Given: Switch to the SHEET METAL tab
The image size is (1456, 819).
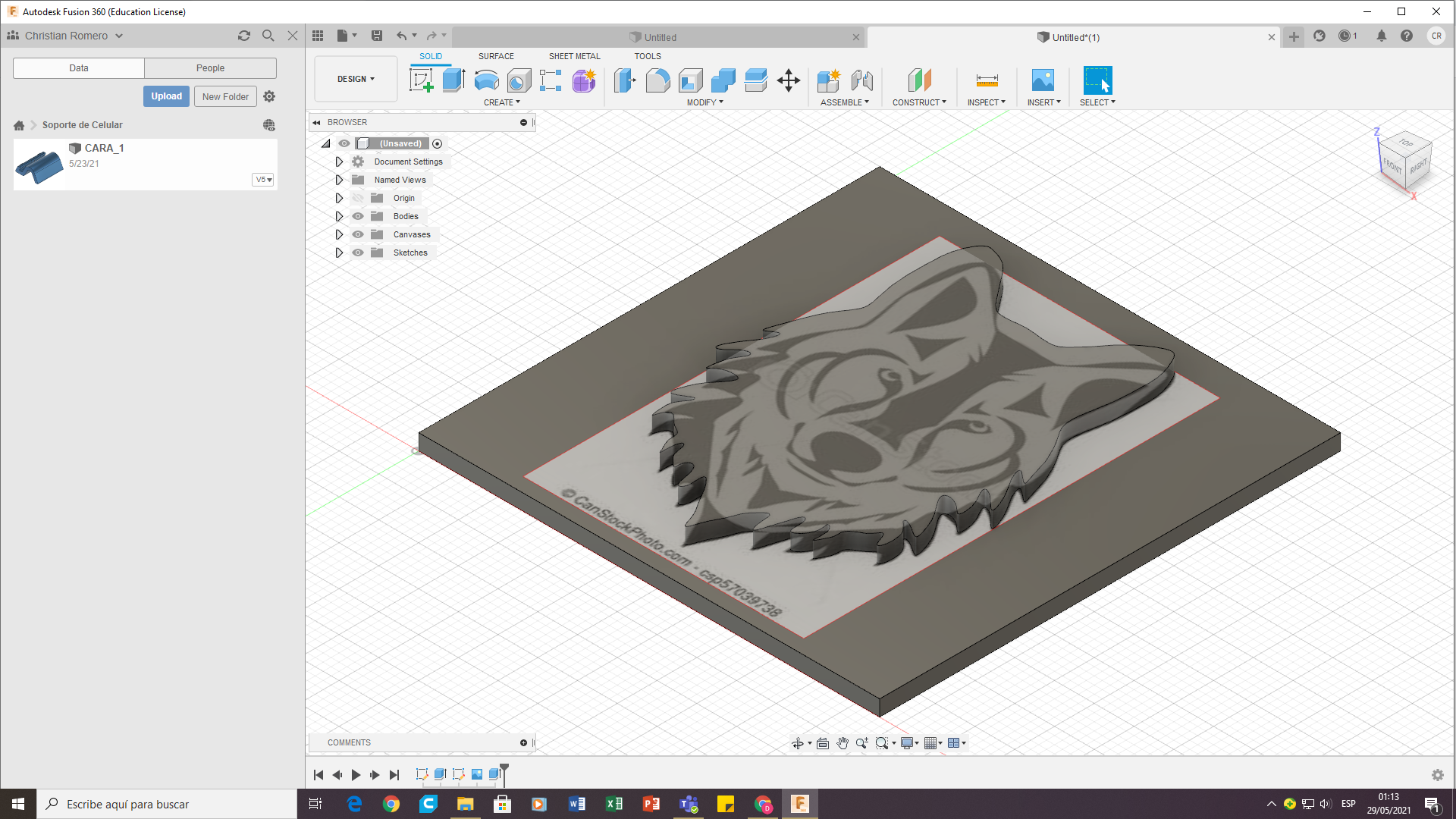Looking at the screenshot, I should [x=574, y=56].
